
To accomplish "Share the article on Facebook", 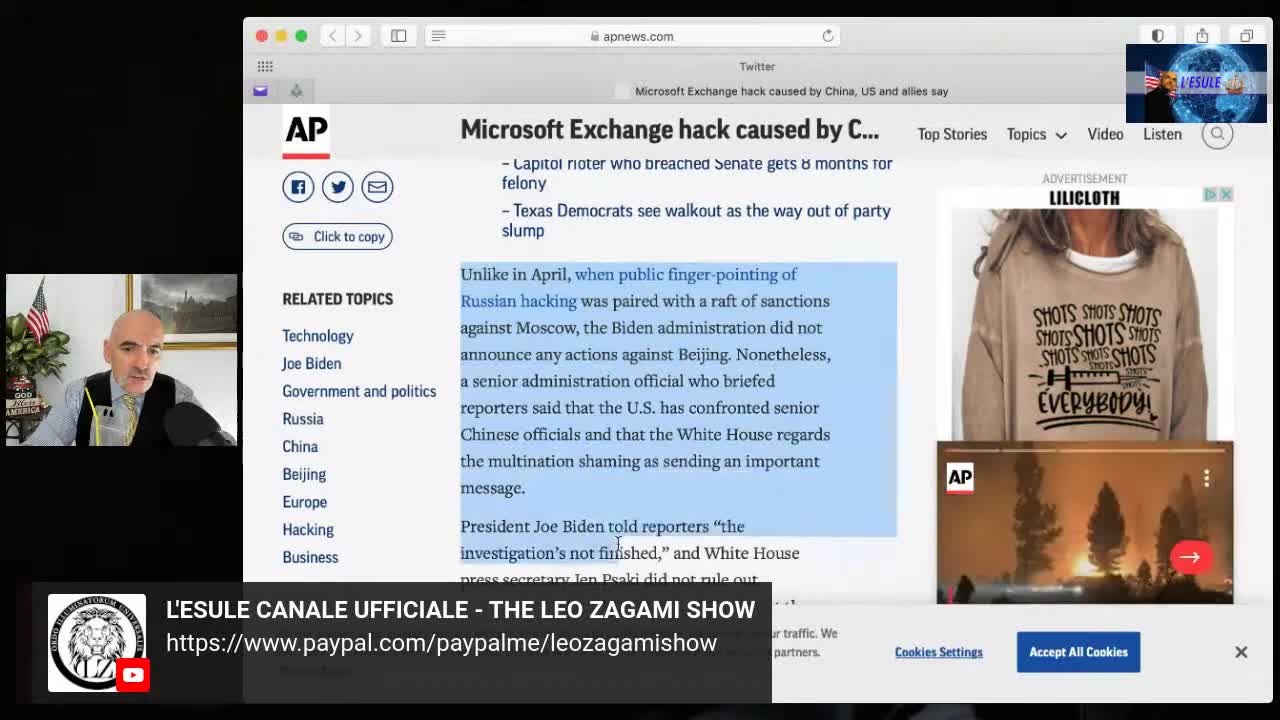I will [x=298, y=187].
